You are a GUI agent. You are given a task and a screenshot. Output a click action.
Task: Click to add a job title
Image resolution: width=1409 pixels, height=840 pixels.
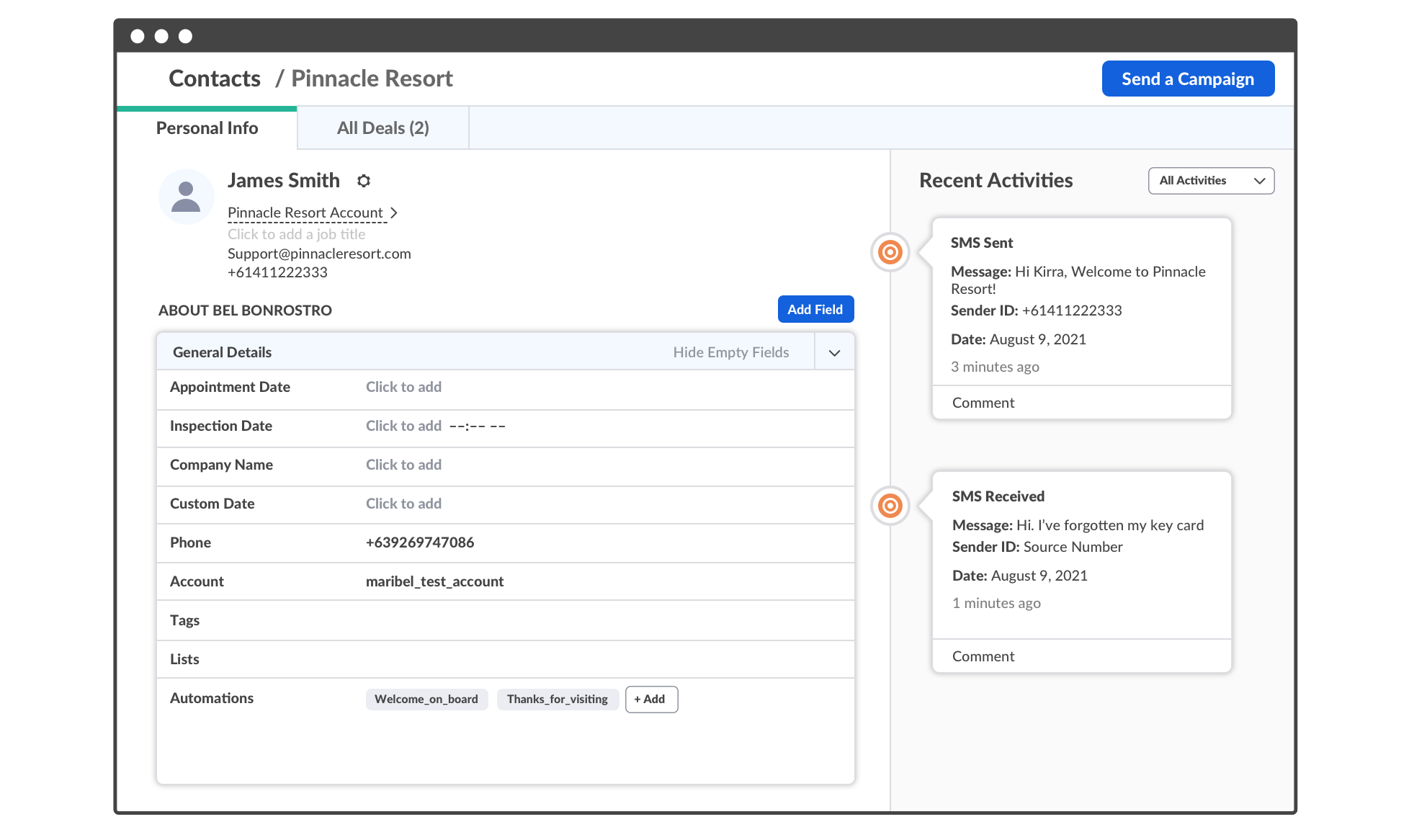296,234
